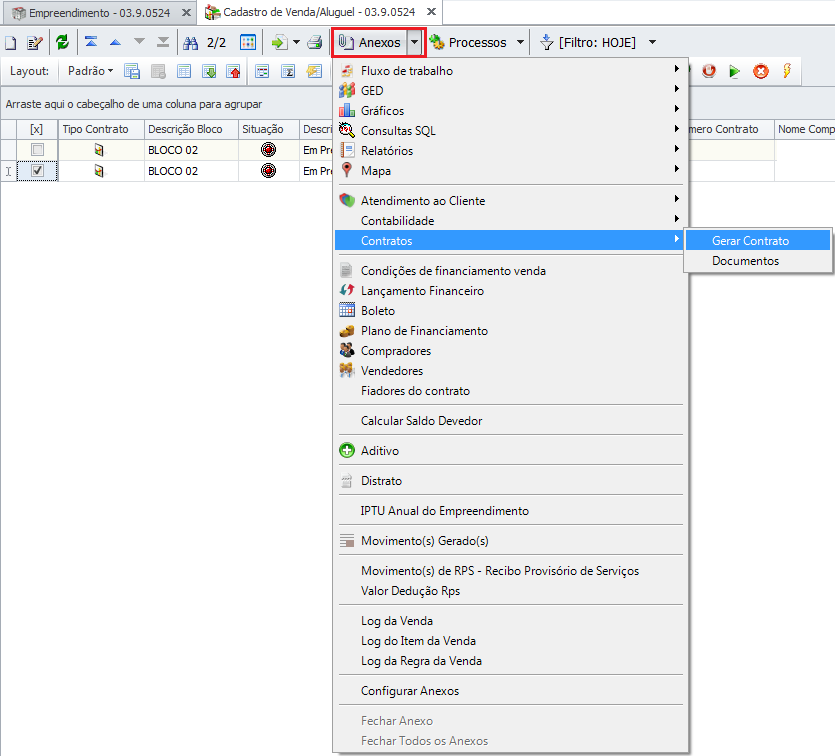This screenshot has height=756, width=835.
Task: Open the Anexos dropdown arrow
Action: 414,43
